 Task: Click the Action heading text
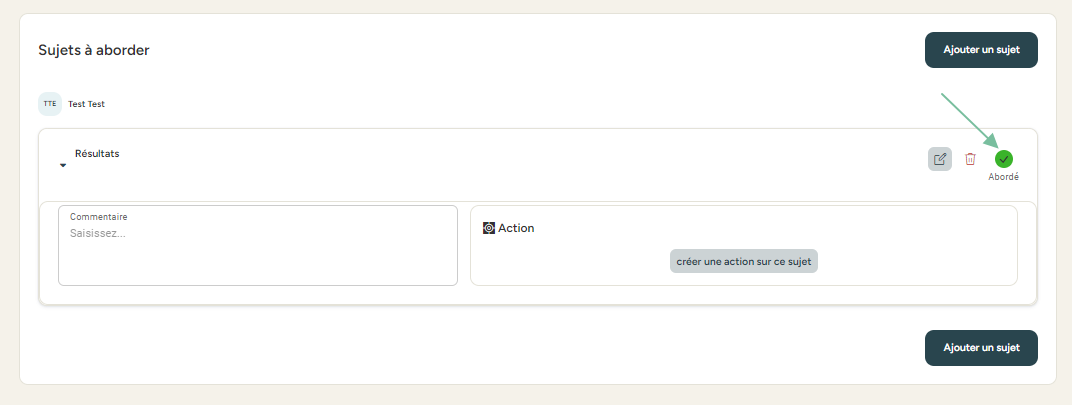pos(516,228)
